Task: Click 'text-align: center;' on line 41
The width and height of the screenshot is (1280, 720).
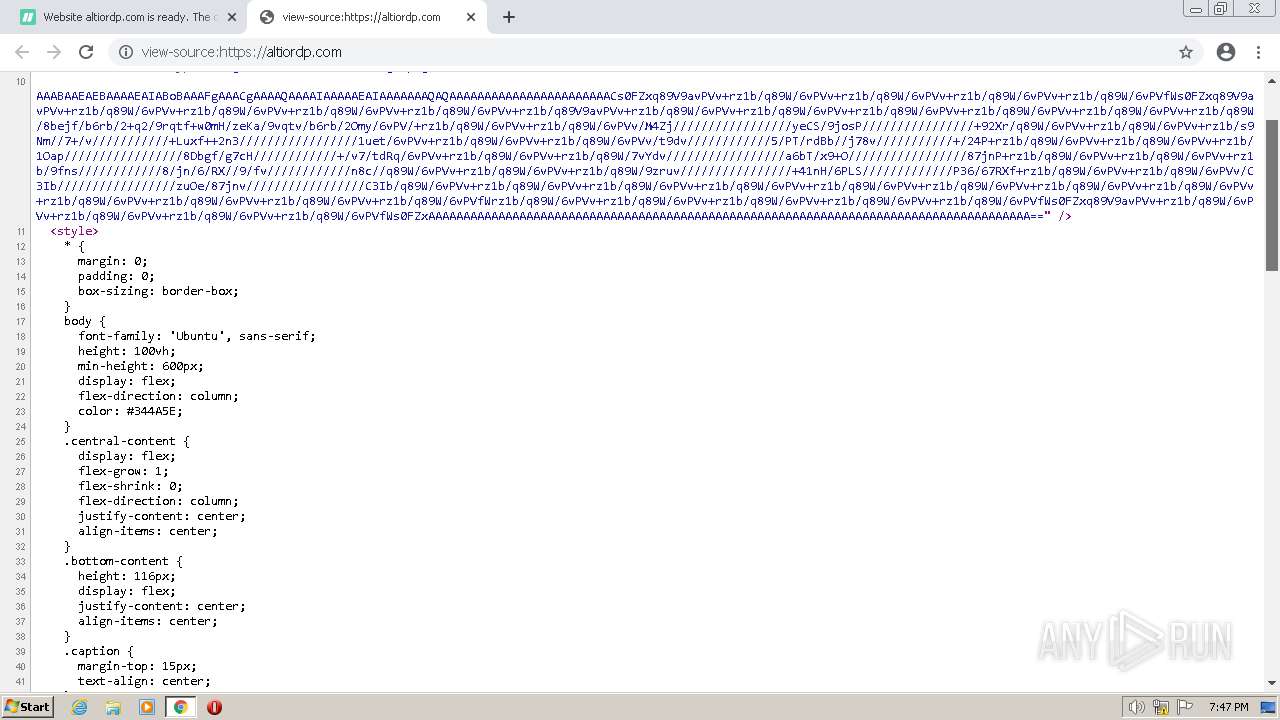Action: point(144,681)
